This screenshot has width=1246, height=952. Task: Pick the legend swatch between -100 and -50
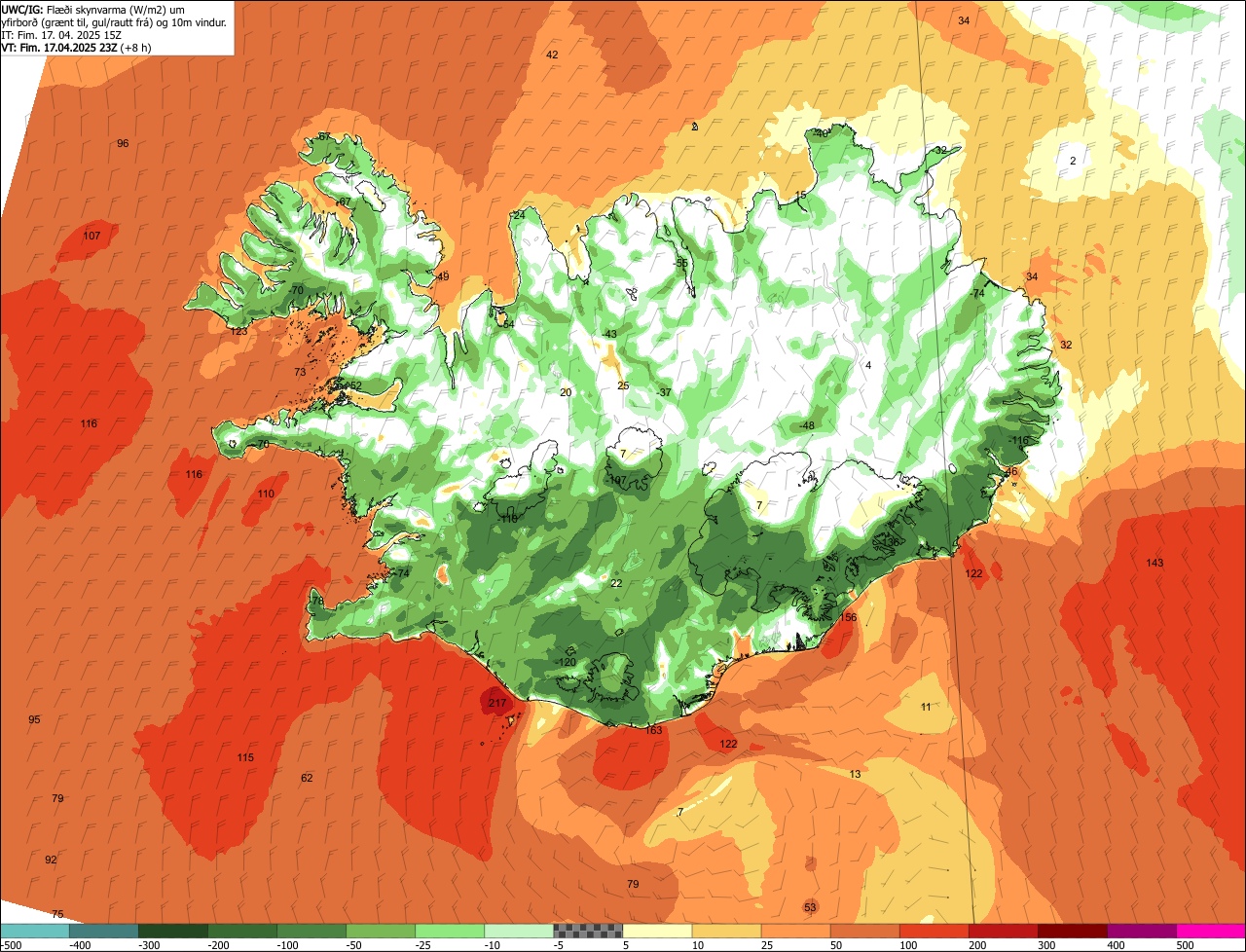(311, 931)
